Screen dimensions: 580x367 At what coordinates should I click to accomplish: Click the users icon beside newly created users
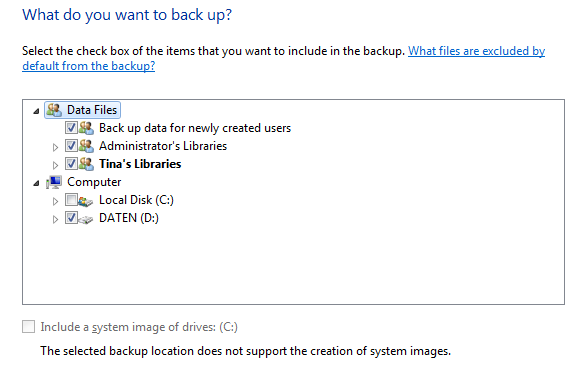click(x=86, y=128)
